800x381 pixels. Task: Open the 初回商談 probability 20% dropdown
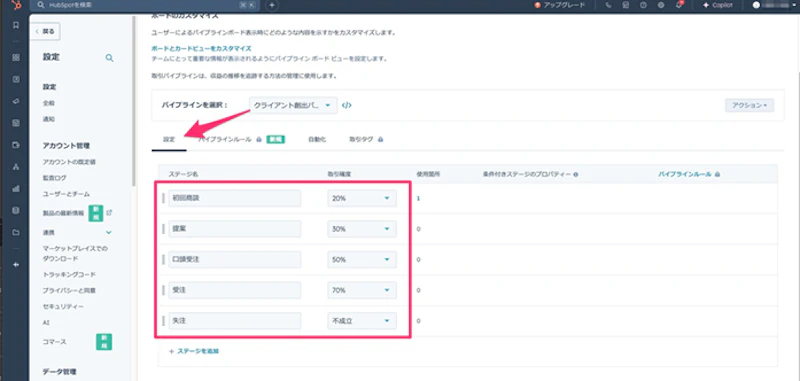click(x=362, y=198)
